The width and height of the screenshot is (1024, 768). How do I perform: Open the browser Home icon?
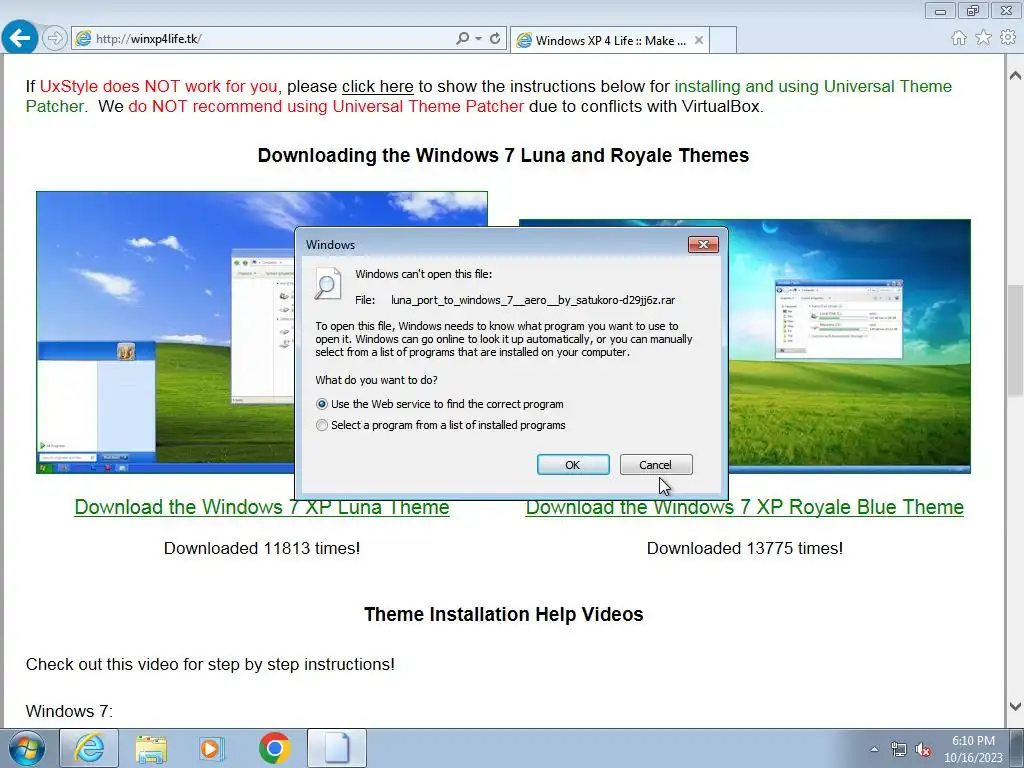pos(959,38)
